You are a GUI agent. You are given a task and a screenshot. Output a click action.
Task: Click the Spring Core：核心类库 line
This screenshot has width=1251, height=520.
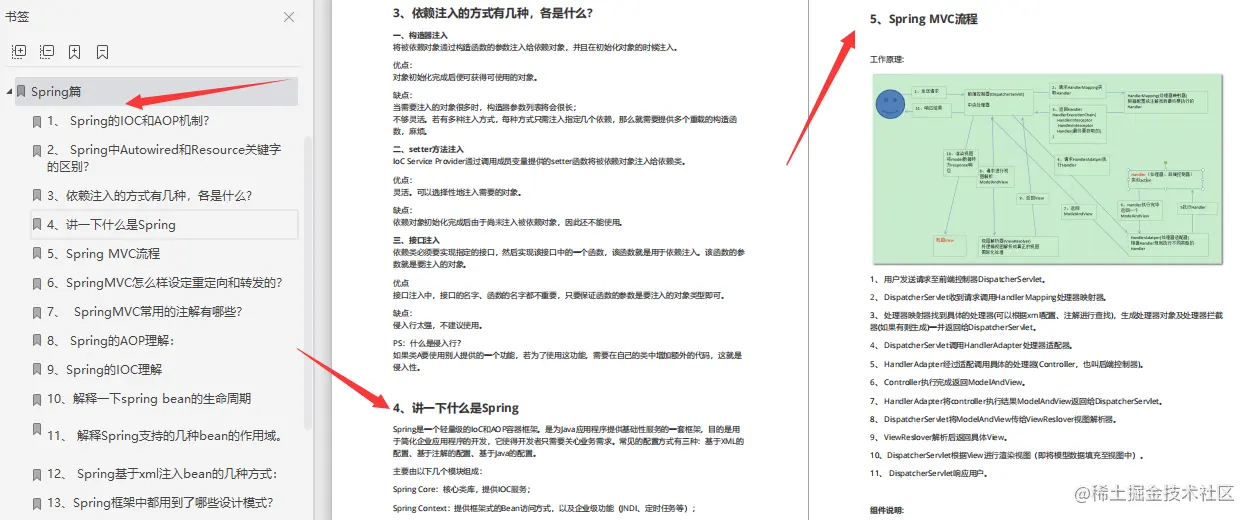coord(461,489)
